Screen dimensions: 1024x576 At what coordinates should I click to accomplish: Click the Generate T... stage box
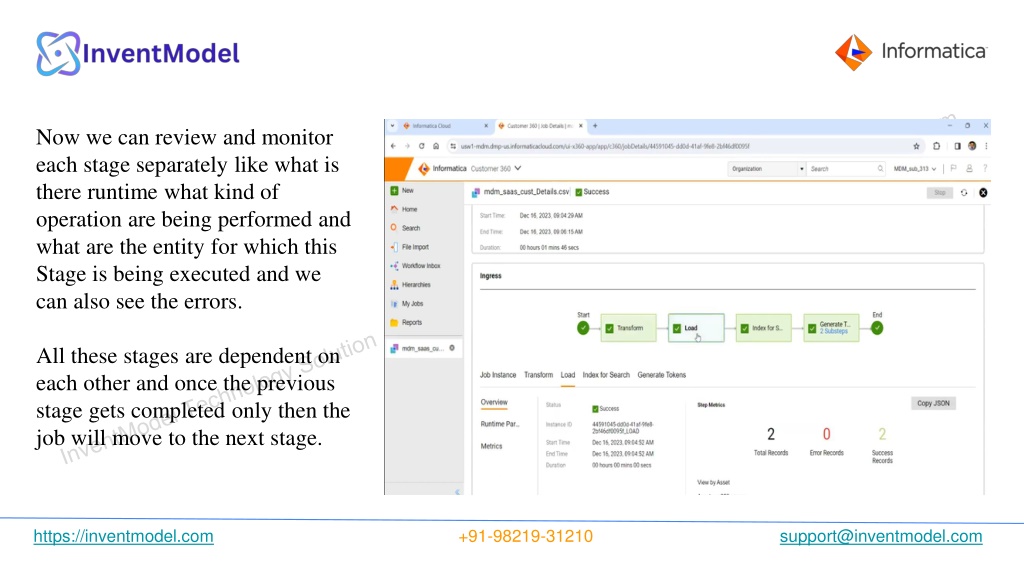point(831,328)
